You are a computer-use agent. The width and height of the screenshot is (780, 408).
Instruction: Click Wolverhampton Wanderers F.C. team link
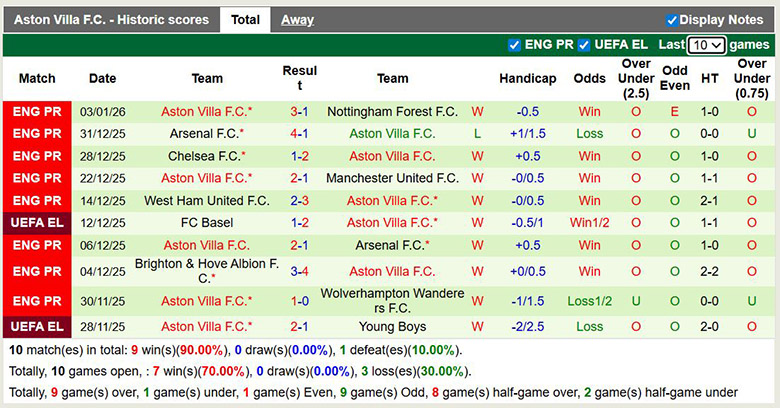pos(392,300)
